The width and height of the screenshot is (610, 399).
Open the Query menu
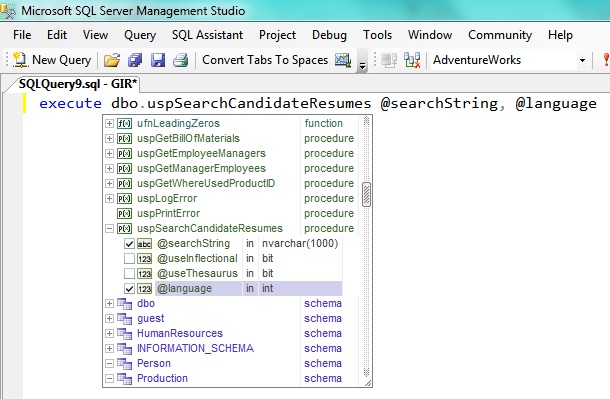pos(140,35)
